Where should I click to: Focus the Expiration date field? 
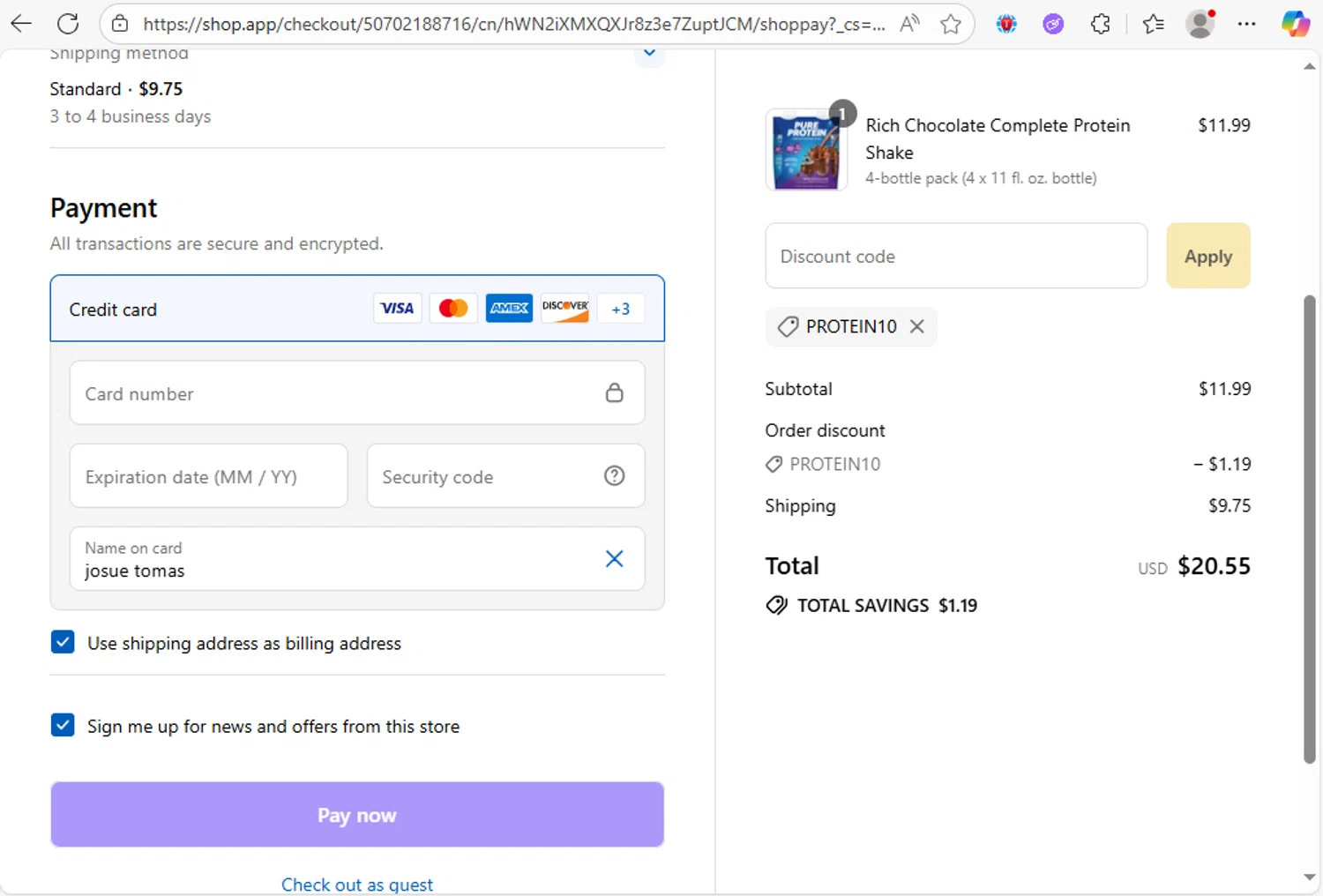[x=209, y=476]
